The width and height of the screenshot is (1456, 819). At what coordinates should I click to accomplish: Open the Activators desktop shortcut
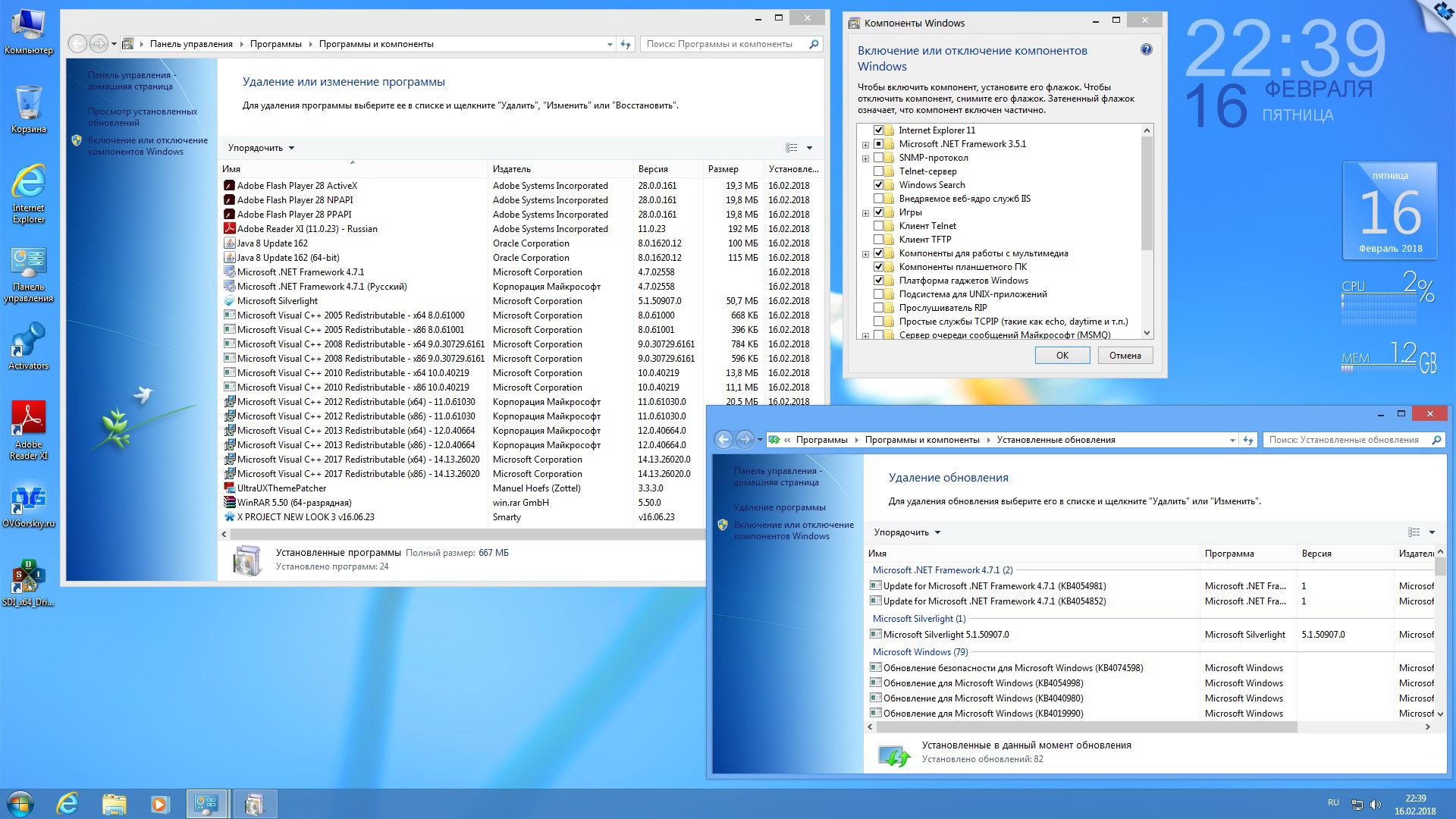(28, 342)
